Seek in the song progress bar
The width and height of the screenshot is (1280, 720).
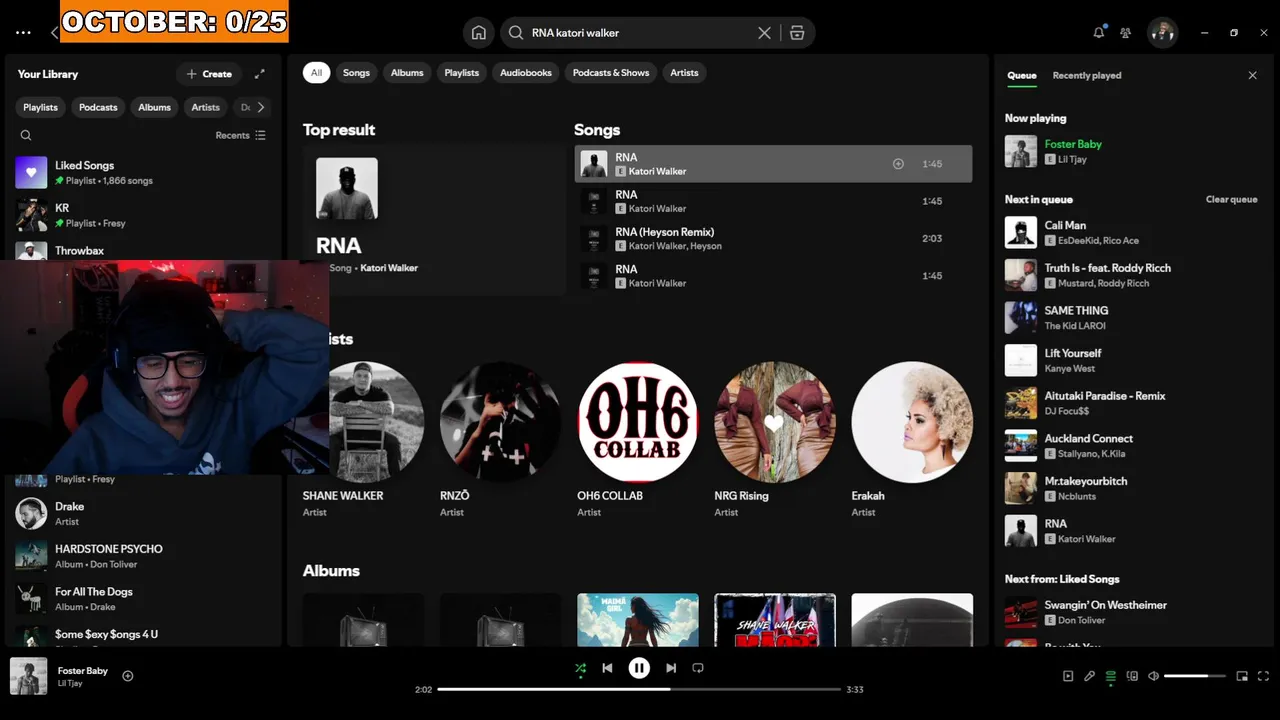[639, 689]
